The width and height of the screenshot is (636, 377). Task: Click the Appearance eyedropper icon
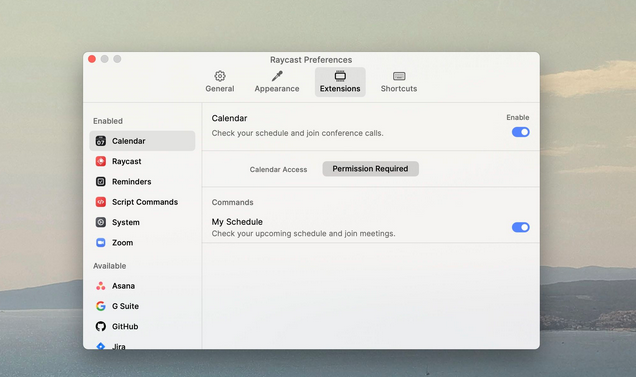point(277,76)
